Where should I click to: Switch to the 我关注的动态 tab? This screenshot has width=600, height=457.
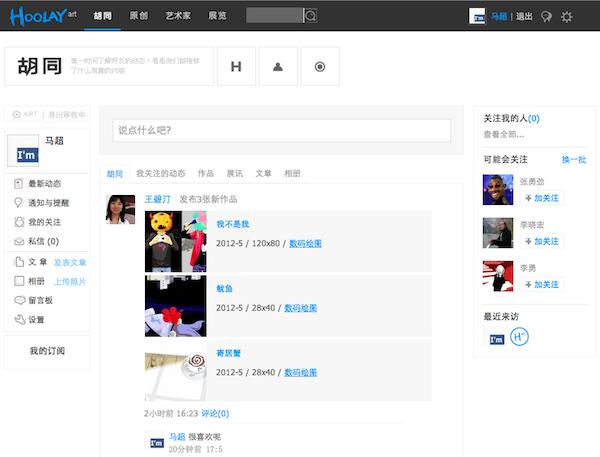[x=161, y=173]
